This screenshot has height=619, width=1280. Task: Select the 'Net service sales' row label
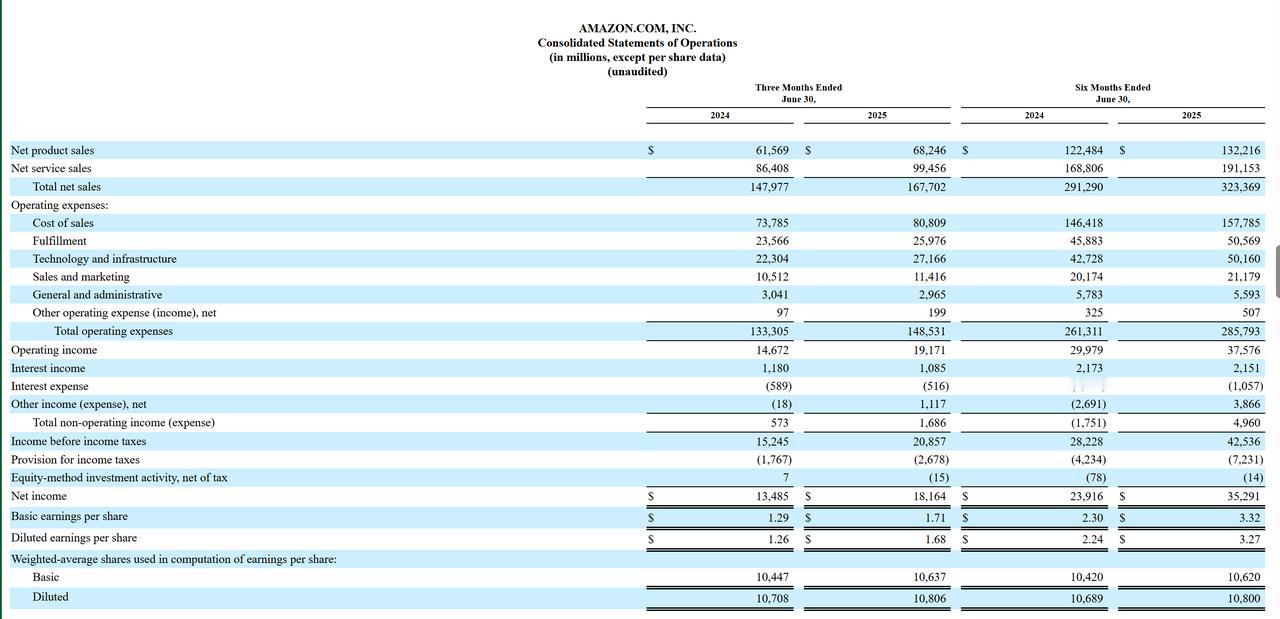[51, 168]
